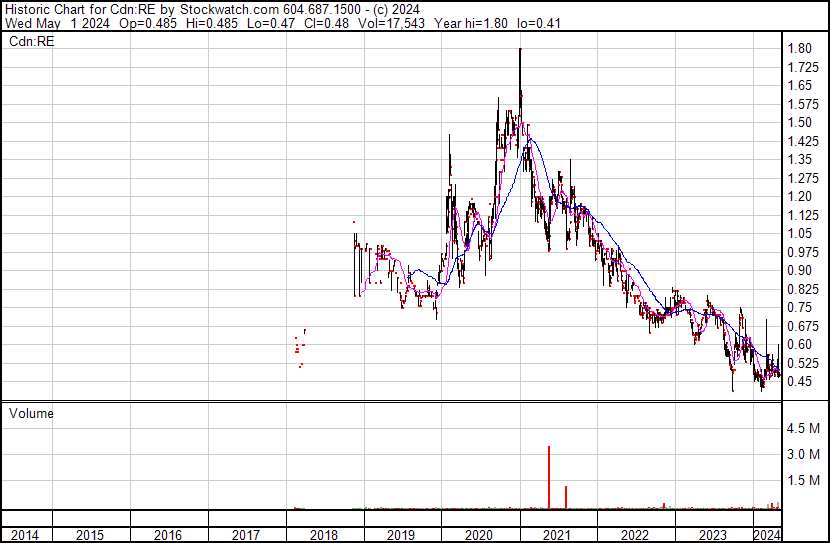Click the 'Op=0.485' open value

[148, 23]
